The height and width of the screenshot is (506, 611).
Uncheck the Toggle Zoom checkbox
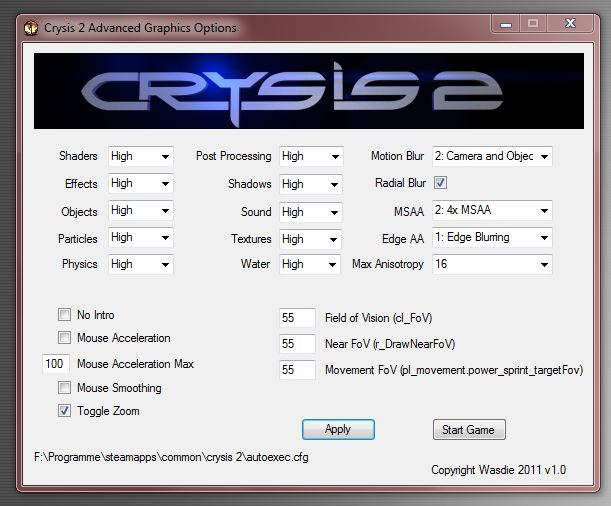[x=64, y=411]
